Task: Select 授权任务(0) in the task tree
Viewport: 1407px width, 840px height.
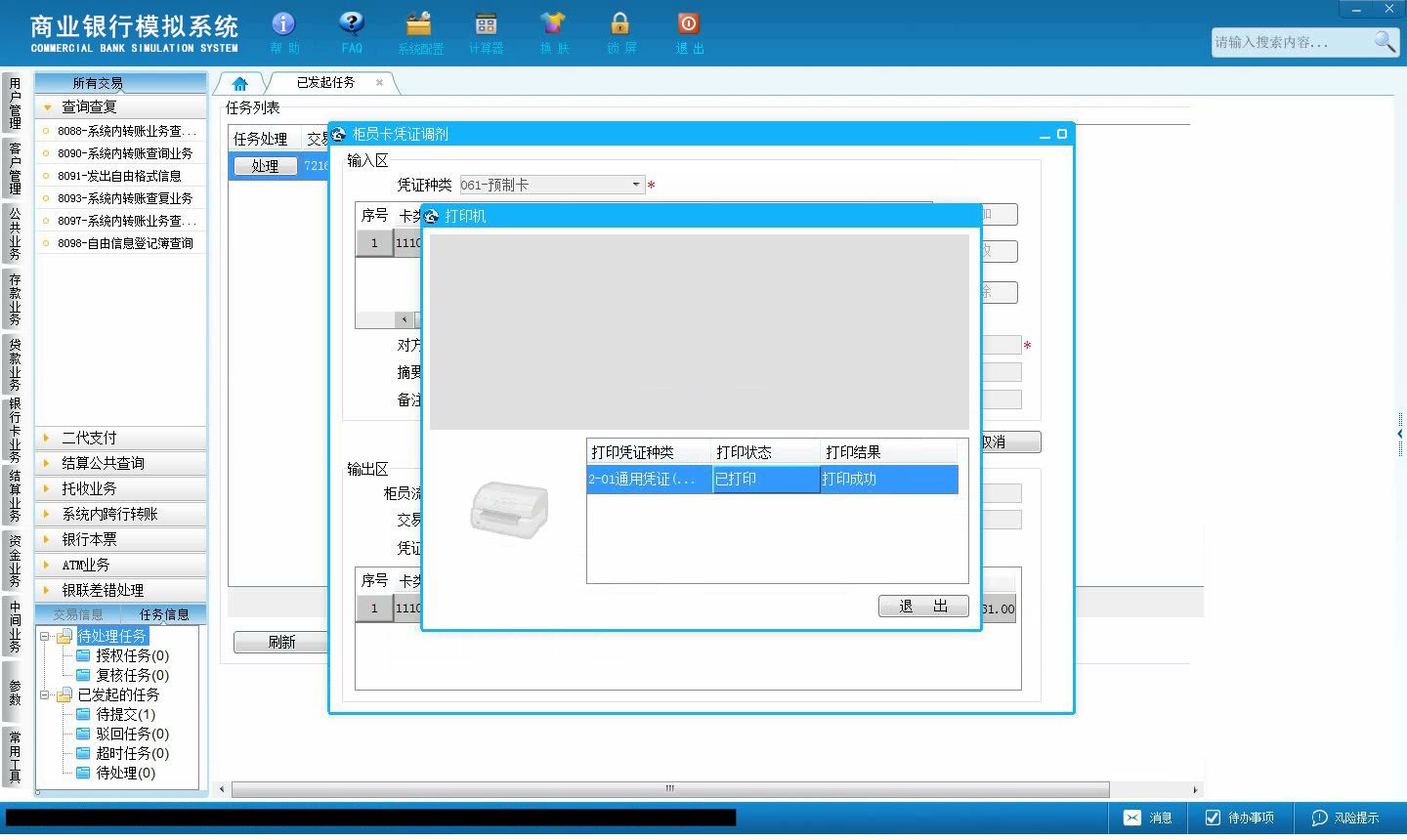Action: [x=132, y=655]
